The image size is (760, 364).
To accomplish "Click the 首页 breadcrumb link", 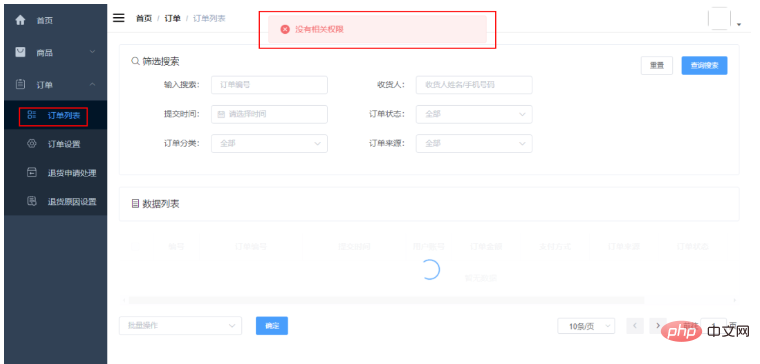I will (143, 18).
